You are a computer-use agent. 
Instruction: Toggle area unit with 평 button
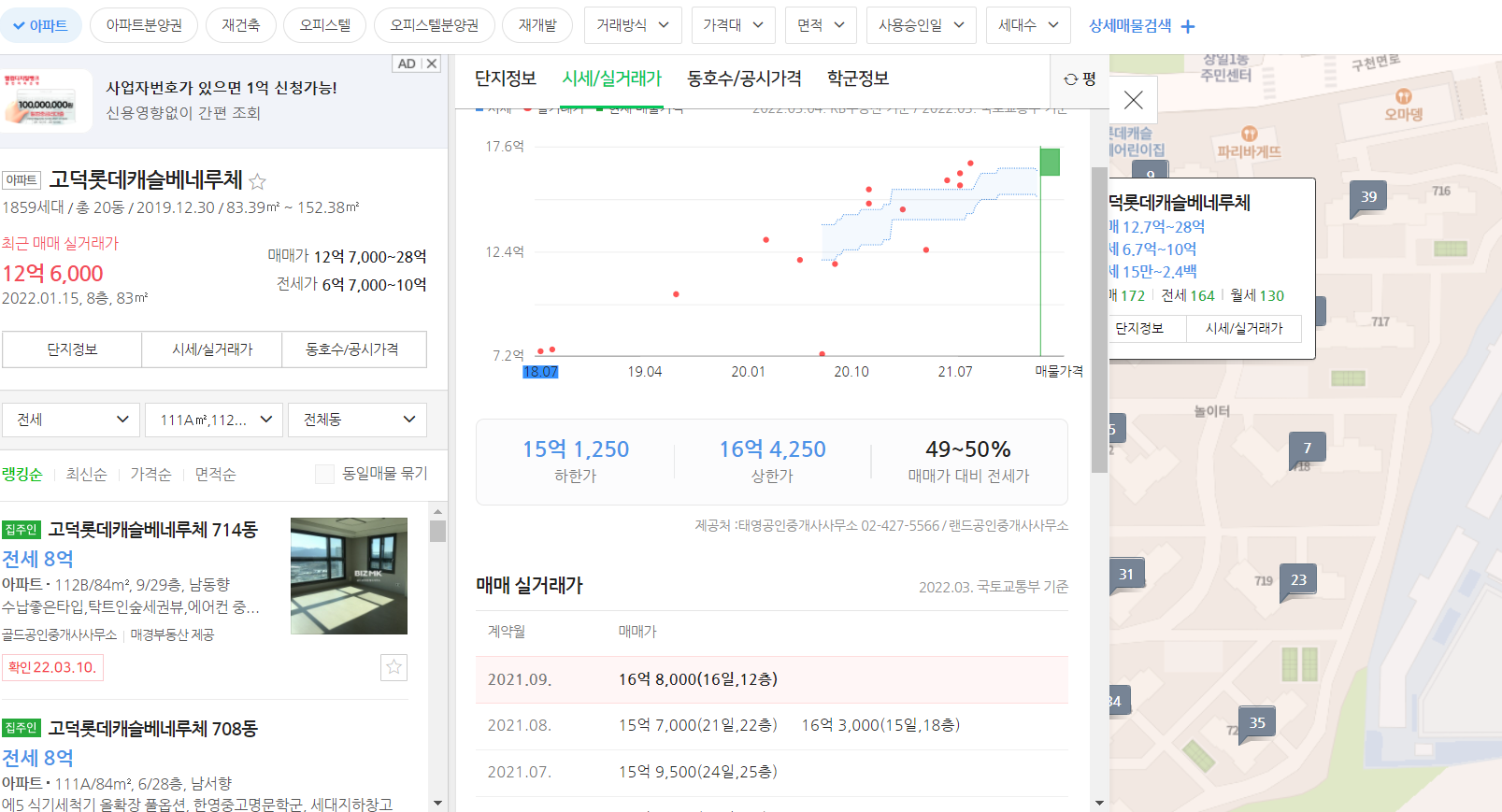click(x=1080, y=79)
